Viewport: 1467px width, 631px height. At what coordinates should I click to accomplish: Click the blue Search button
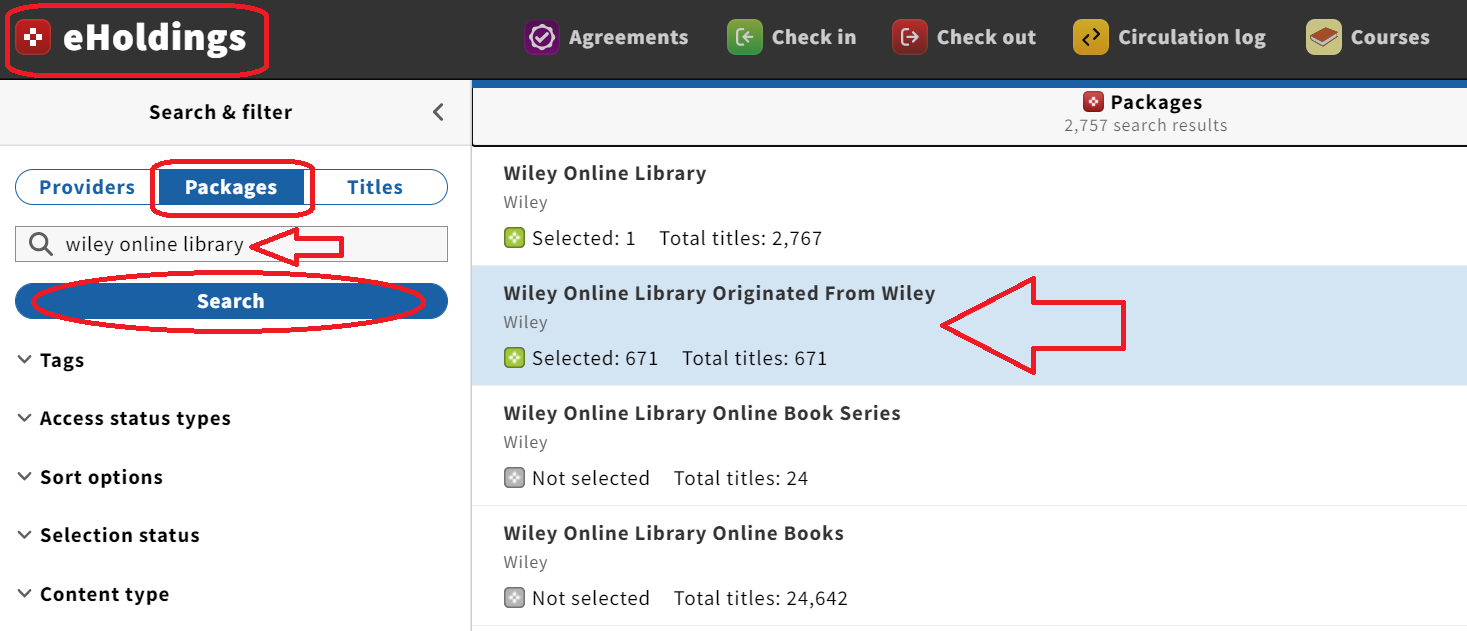(231, 301)
